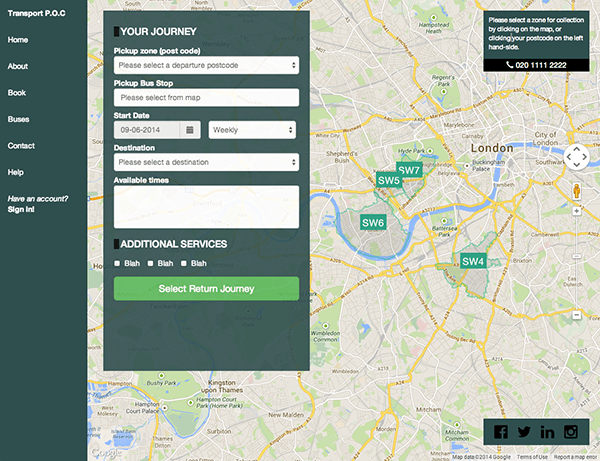600x461 pixels.
Task: Open the Weekly frequency dropdown
Action: point(252,130)
